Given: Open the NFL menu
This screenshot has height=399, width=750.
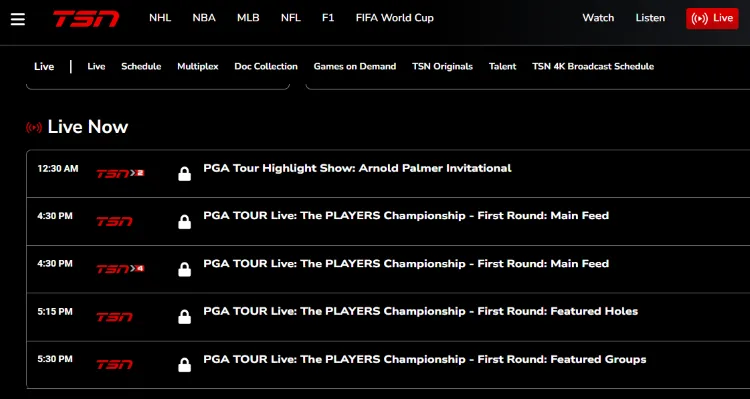Looking at the screenshot, I should pyautogui.click(x=291, y=18).
